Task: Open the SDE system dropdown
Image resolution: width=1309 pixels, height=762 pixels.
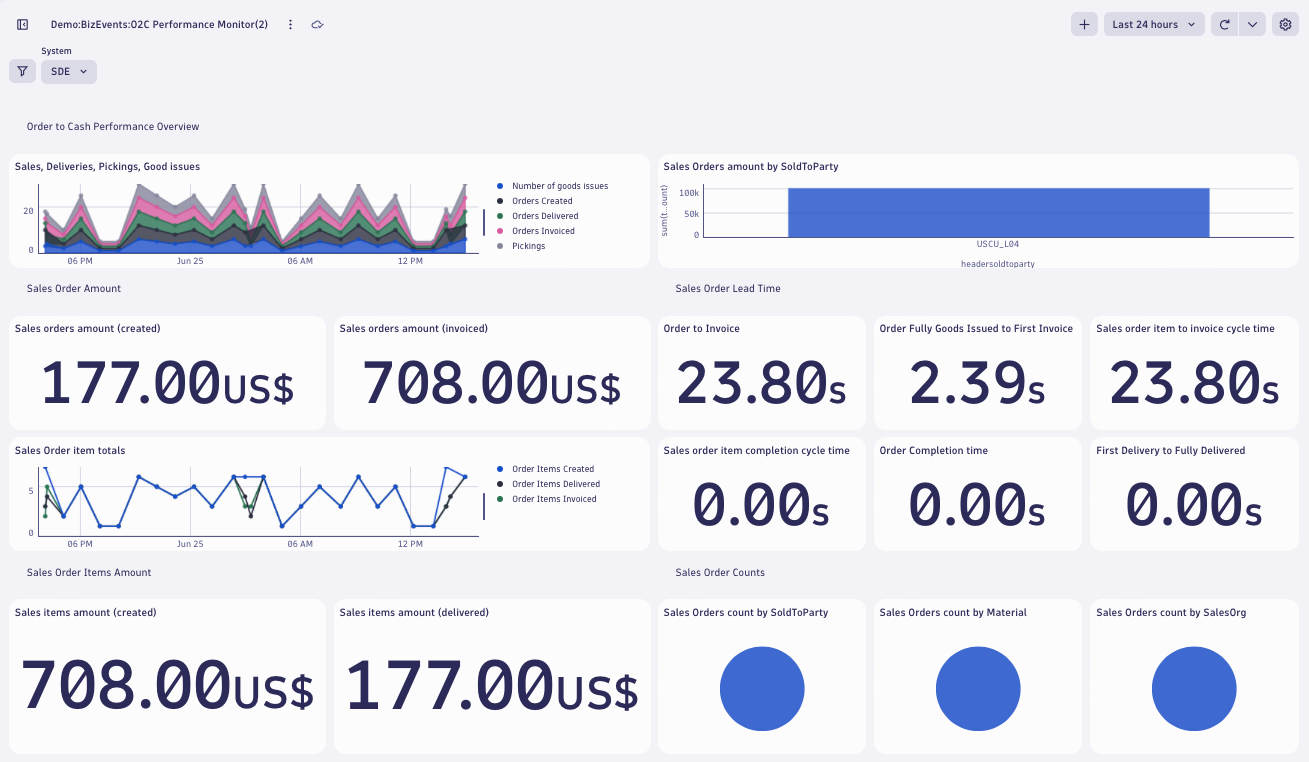Action: tap(68, 71)
